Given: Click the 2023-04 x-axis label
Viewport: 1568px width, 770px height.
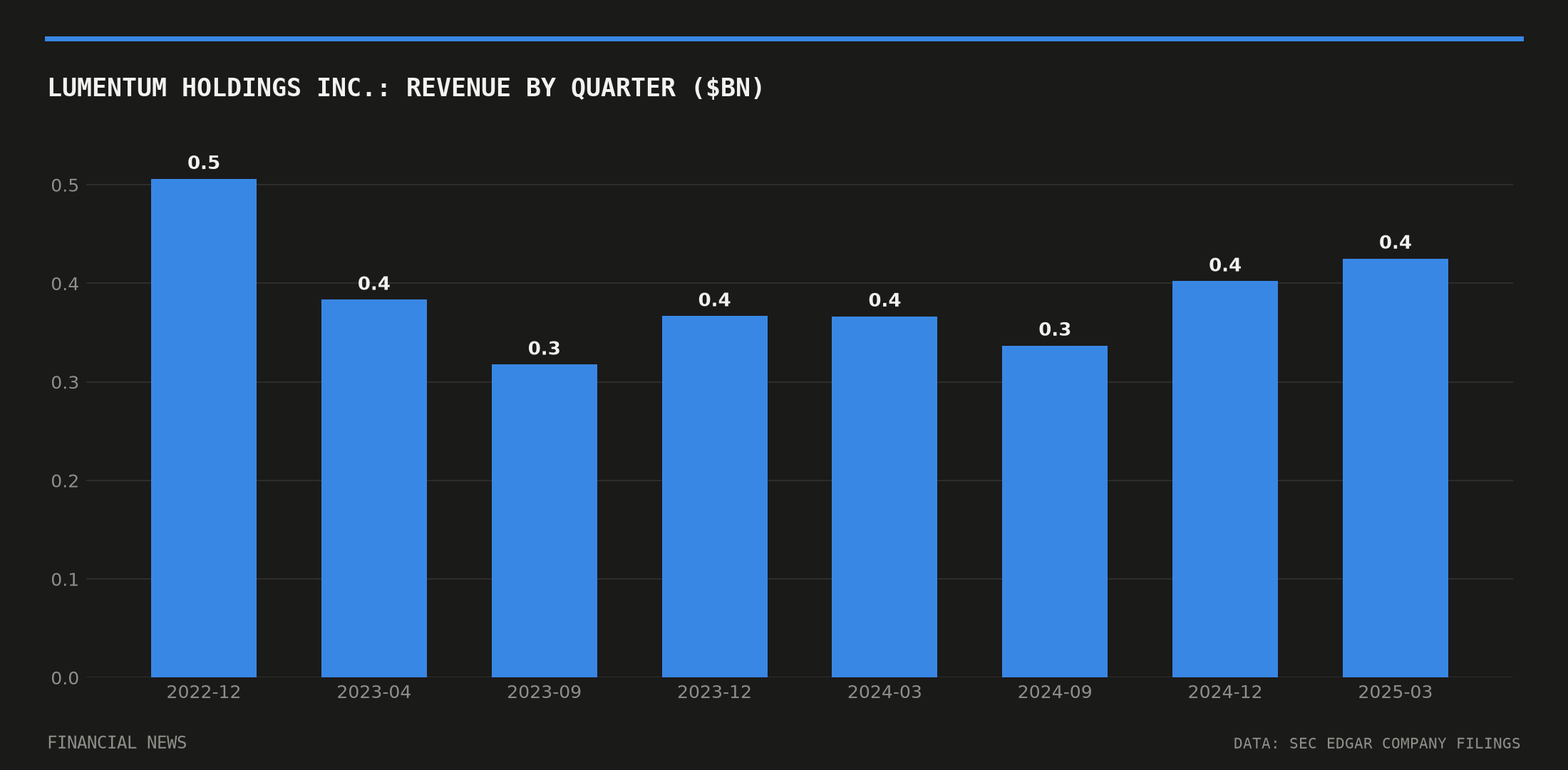Looking at the screenshot, I should click(374, 692).
